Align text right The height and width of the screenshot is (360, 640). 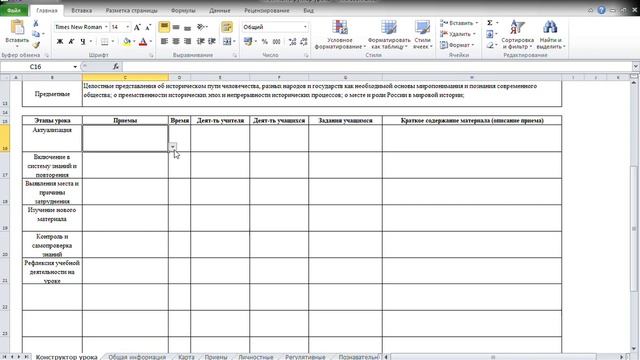187,41
